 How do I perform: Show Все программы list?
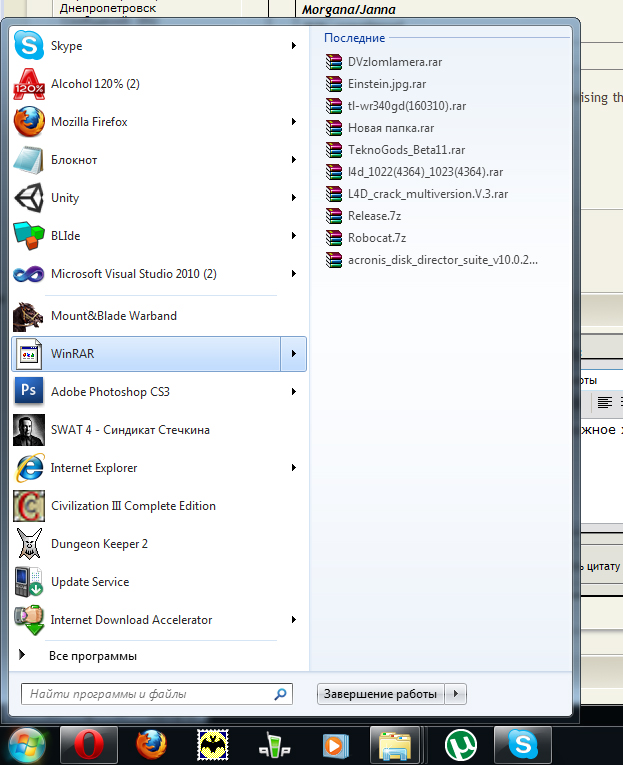pyautogui.click(x=92, y=656)
